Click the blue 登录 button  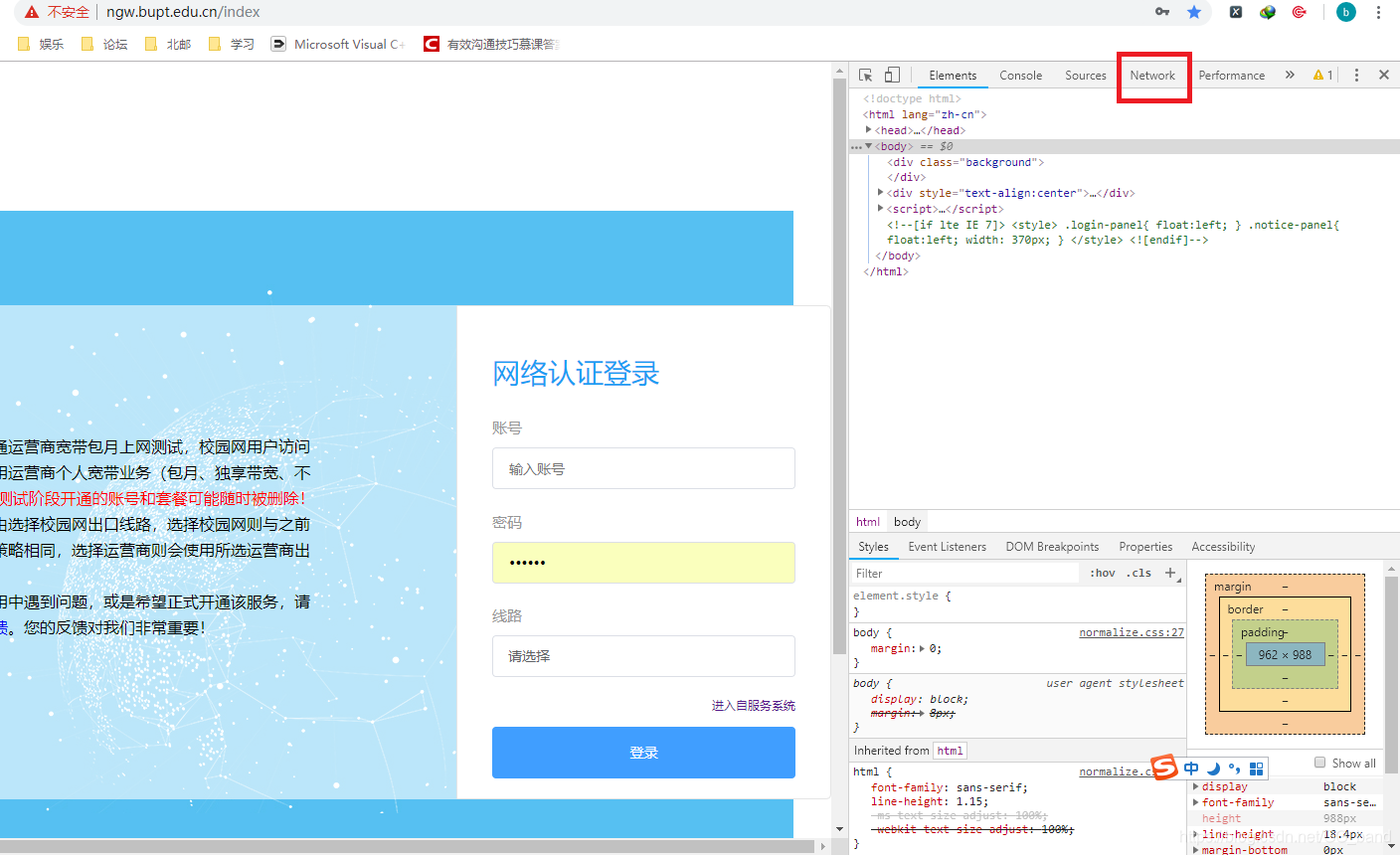pyautogui.click(x=643, y=753)
